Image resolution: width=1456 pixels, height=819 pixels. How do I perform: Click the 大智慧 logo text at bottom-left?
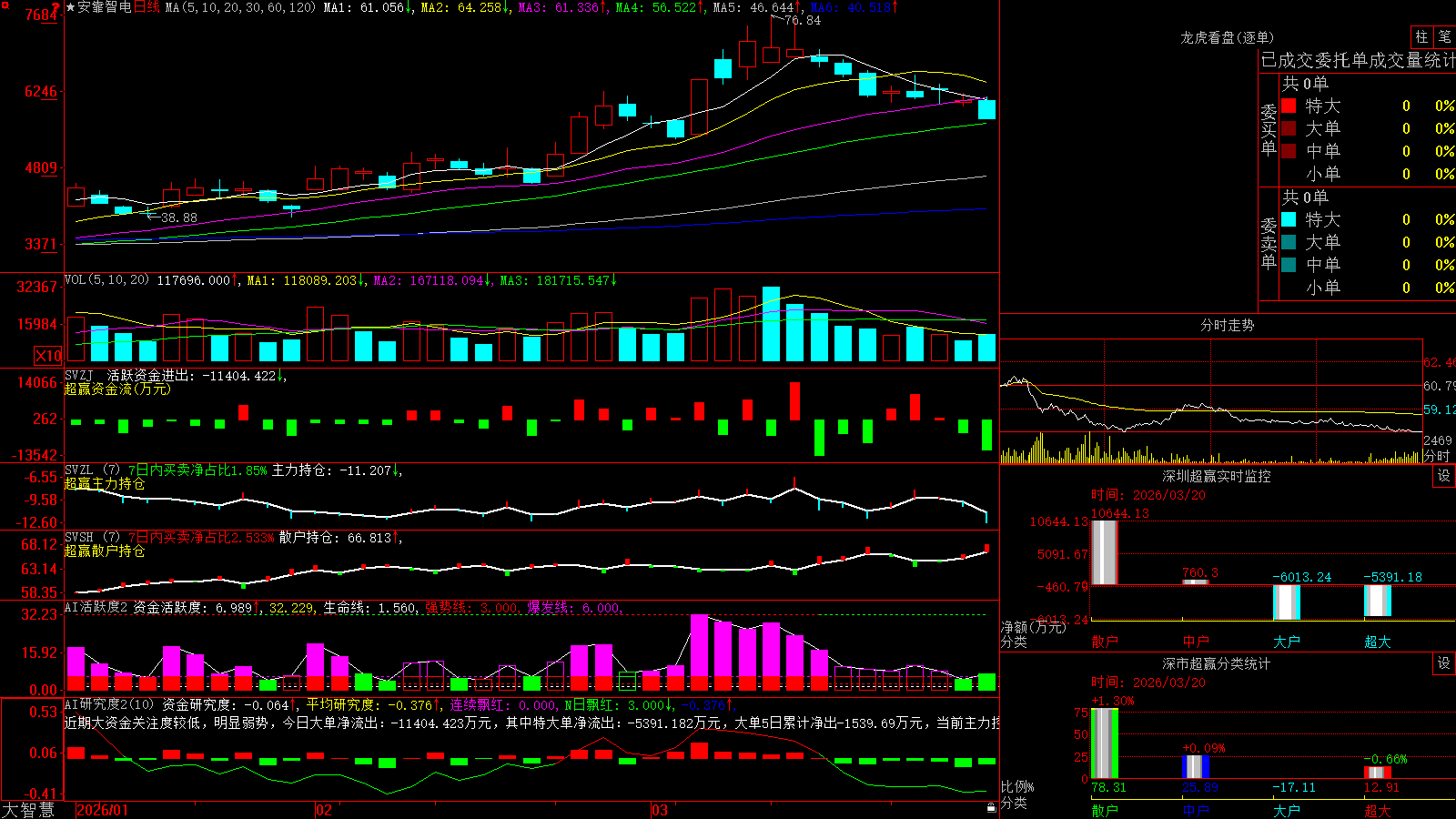point(28,810)
